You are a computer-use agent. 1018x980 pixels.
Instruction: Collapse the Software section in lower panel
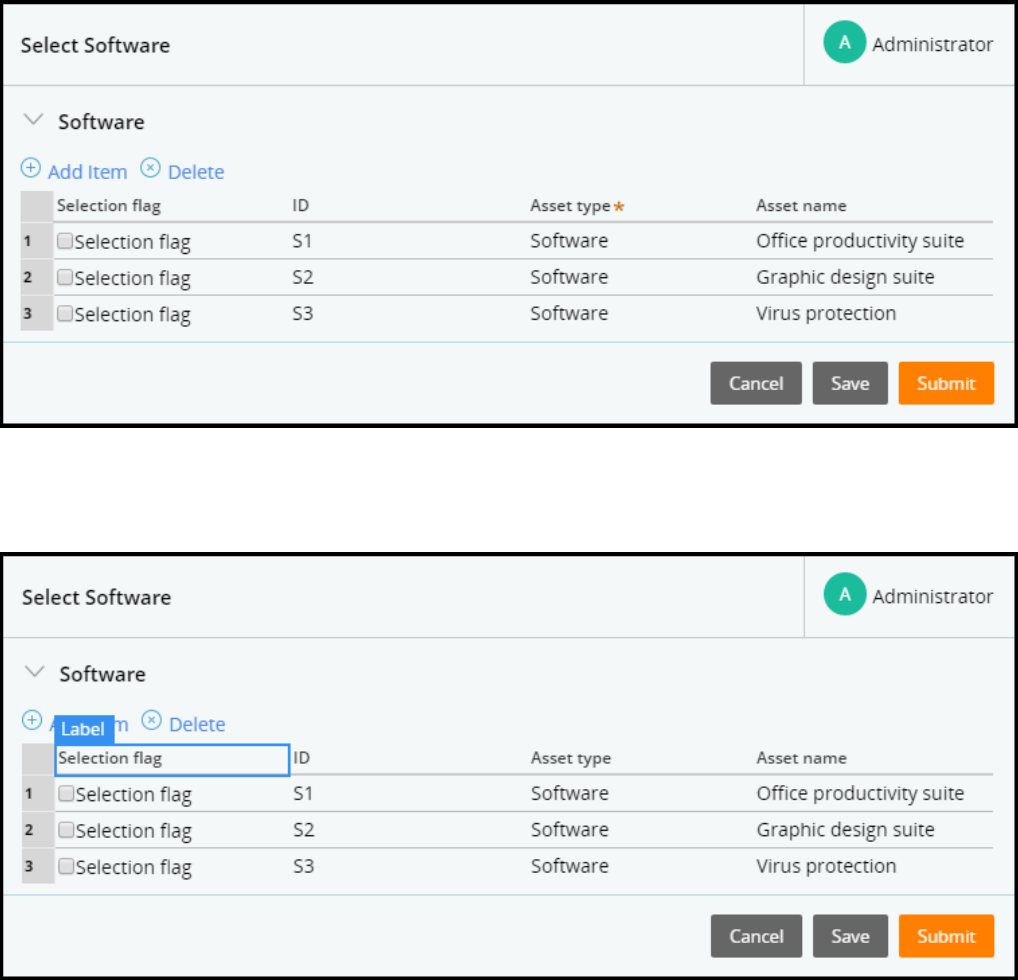click(x=35, y=673)
